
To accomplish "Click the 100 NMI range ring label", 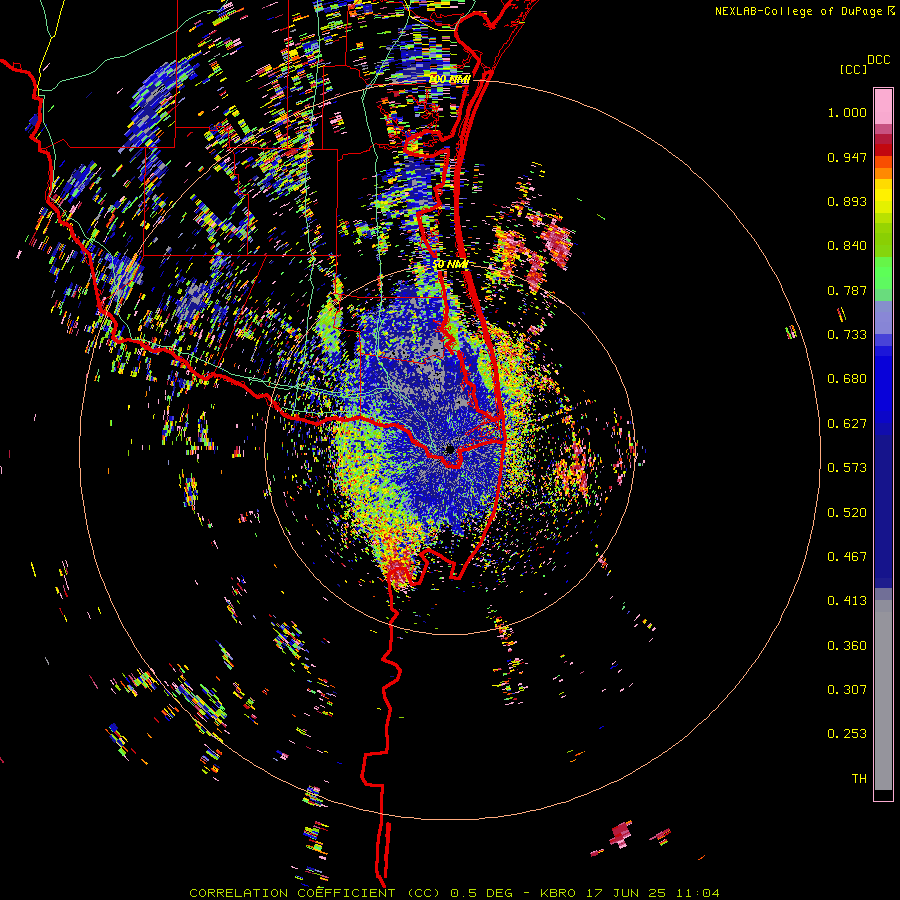I will pyautogui.click(x=450, y=79).
